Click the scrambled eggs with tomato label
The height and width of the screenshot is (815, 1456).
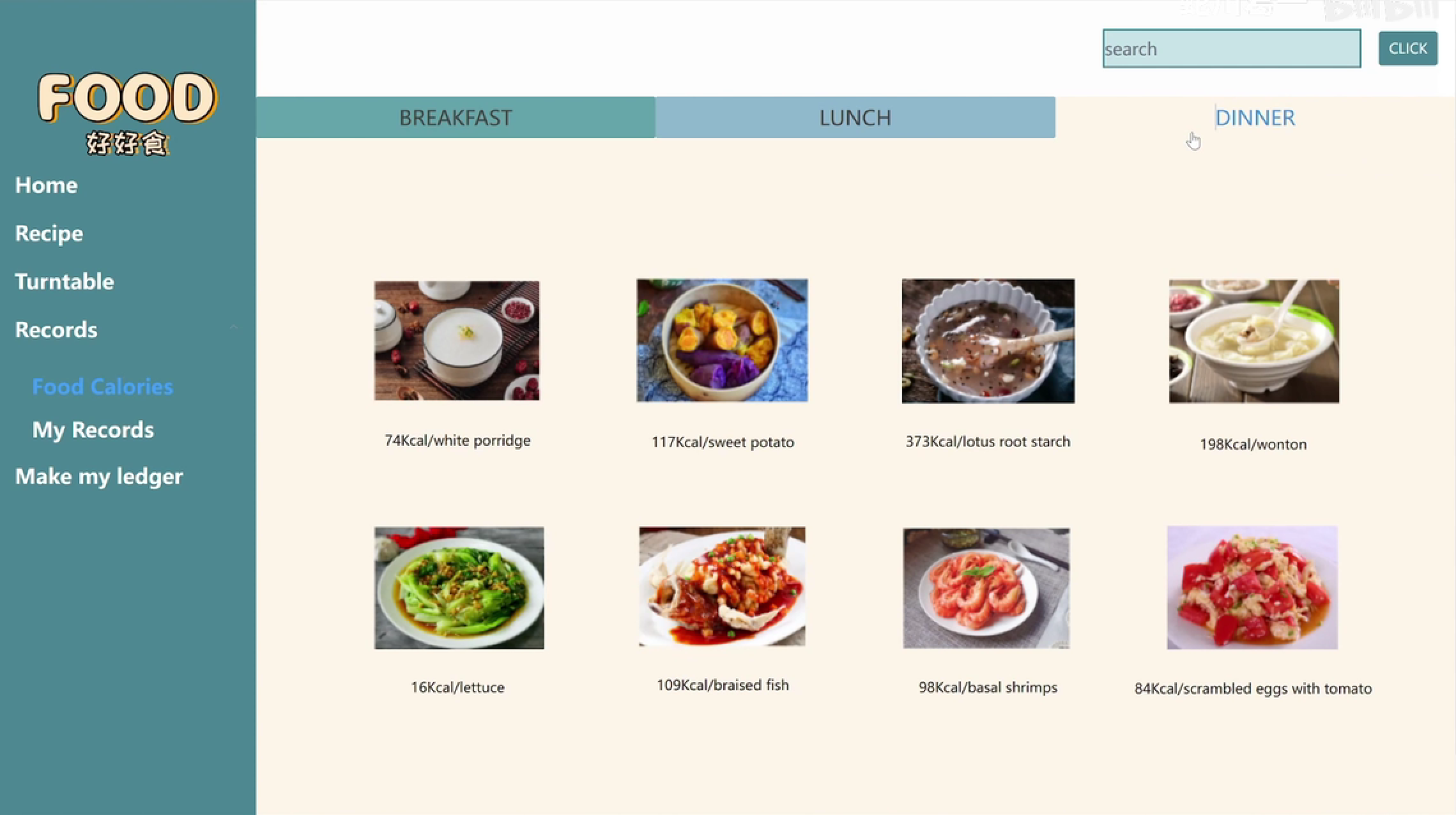[1253, 689]
